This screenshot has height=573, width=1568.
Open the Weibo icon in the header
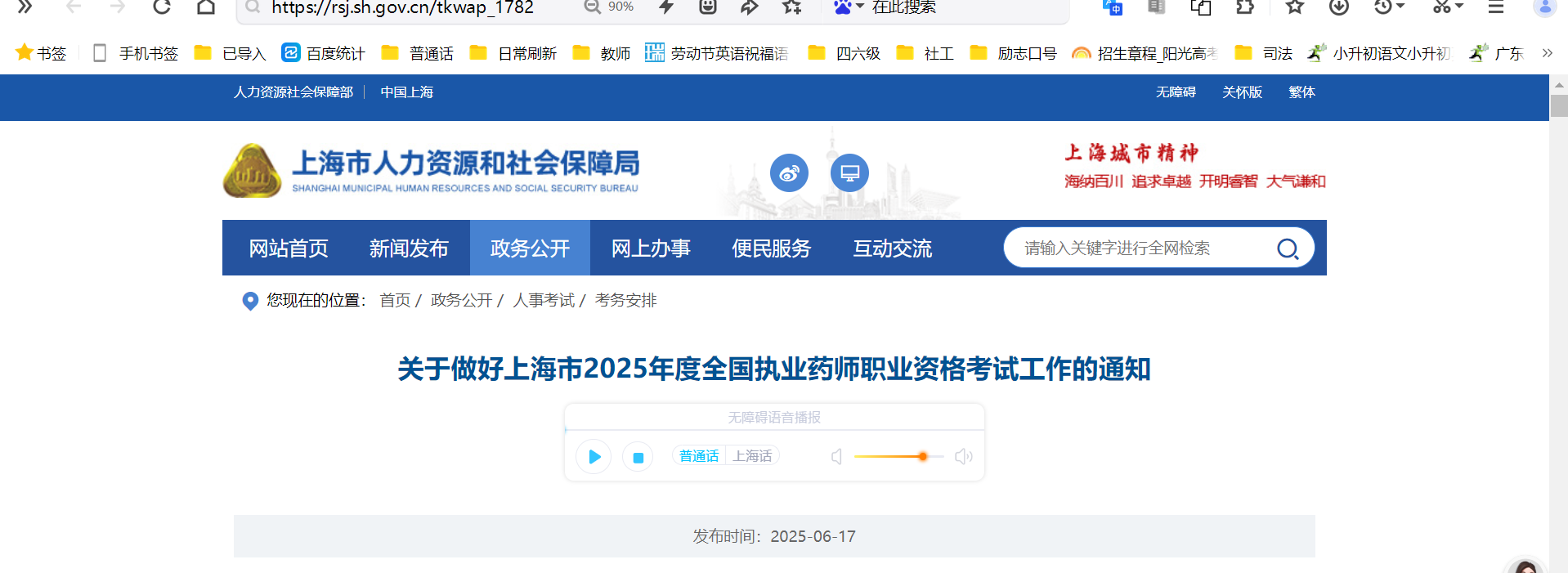pos(789,173)
